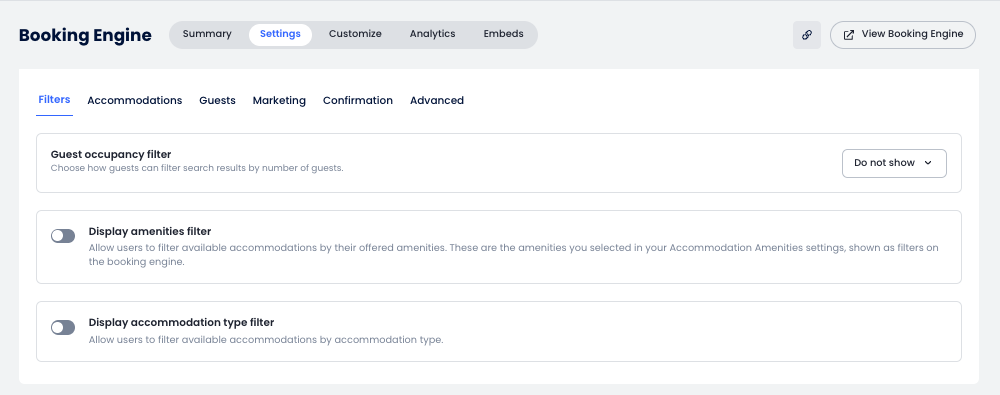1000x395 pixels.
Task: Enable the Display amenities filter toggle
Action: [x=63, y=236]
